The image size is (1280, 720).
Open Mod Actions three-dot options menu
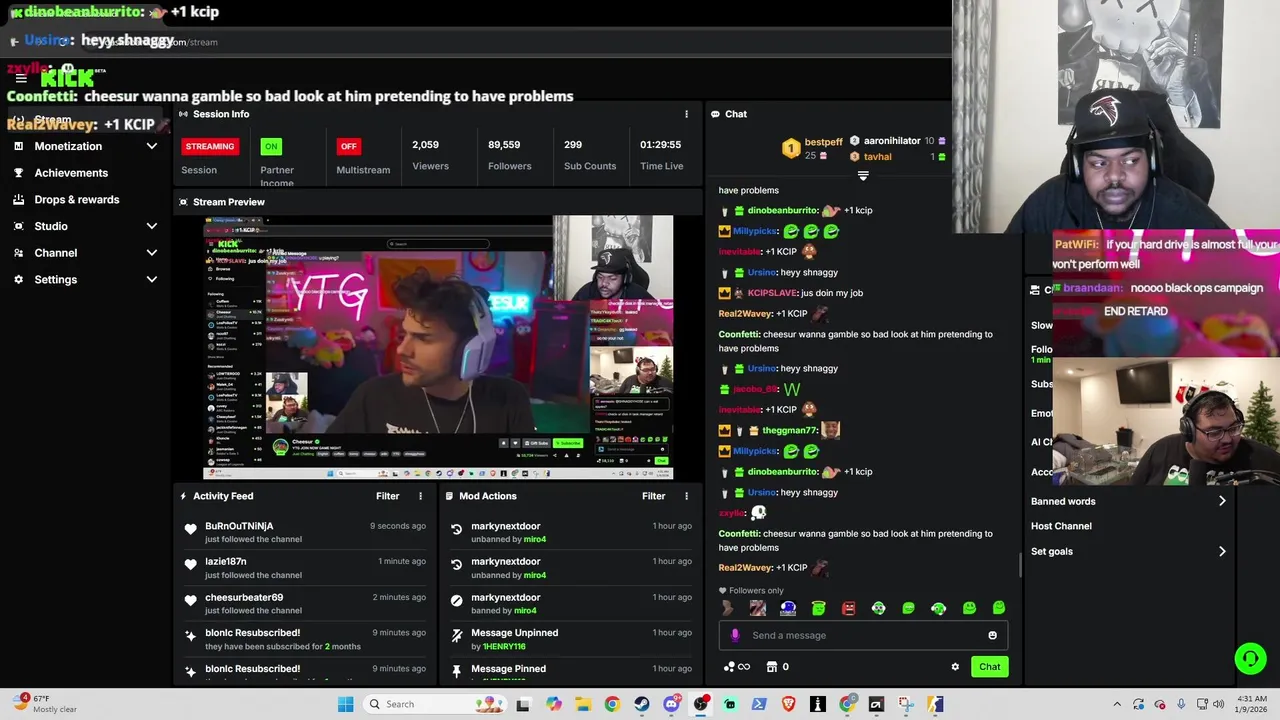686,496
